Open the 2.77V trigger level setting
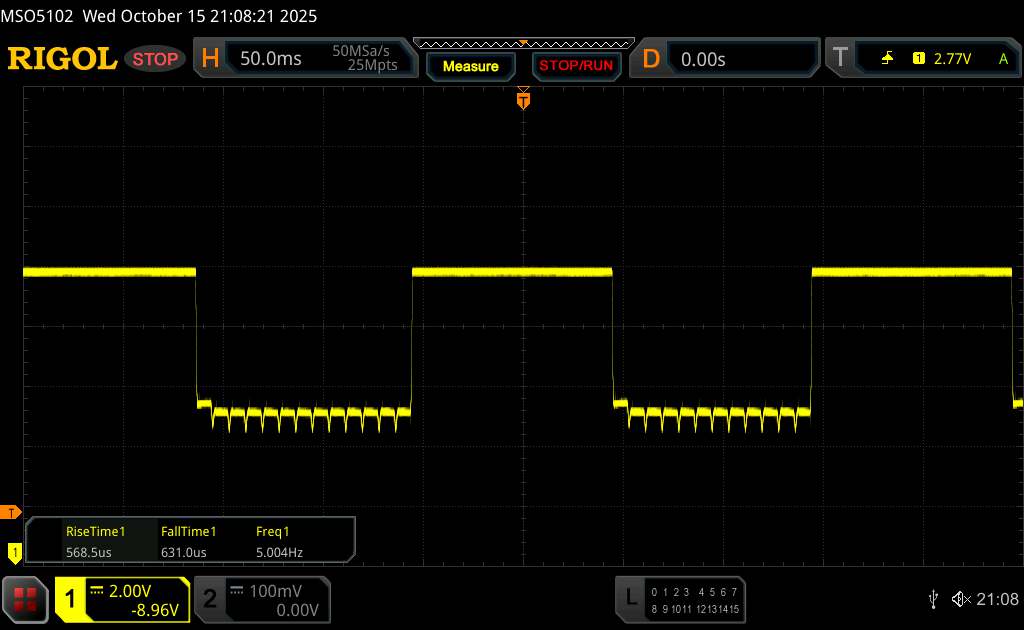 (x=952, y=59)
